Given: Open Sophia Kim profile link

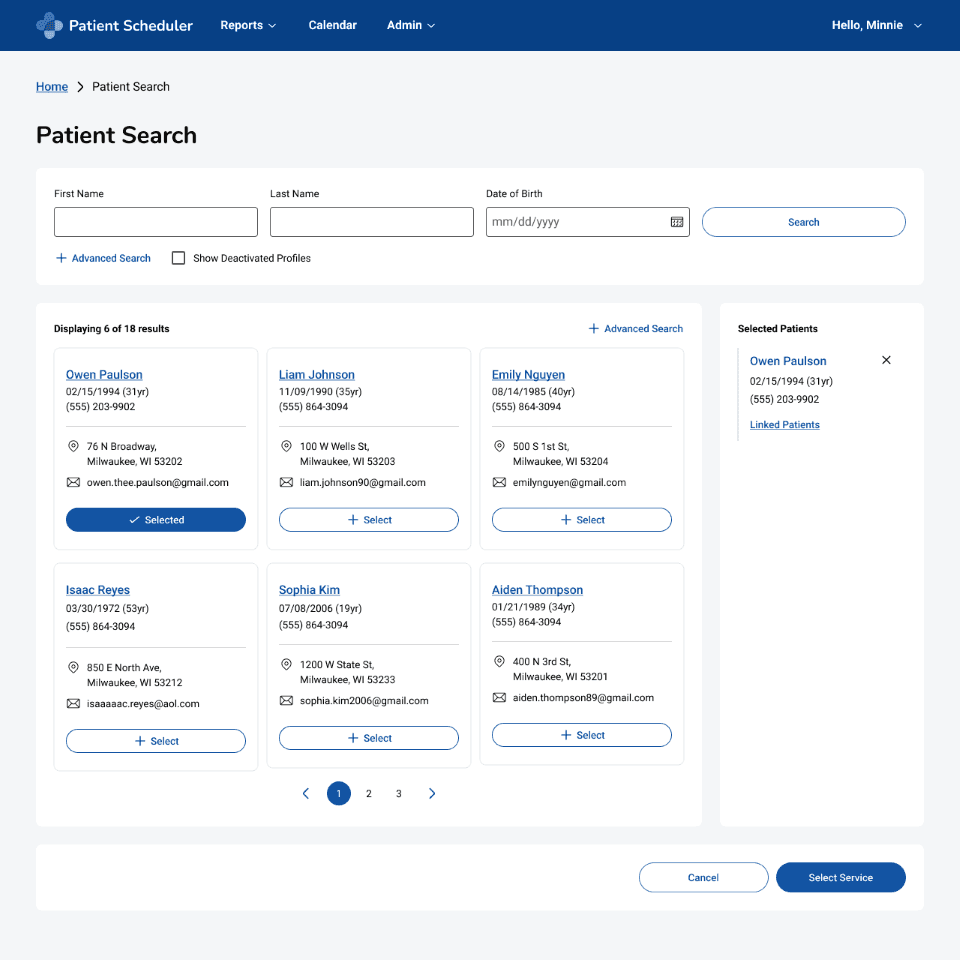Looking at the screenshot, I should pyautogui.click(x=309, y=590).
